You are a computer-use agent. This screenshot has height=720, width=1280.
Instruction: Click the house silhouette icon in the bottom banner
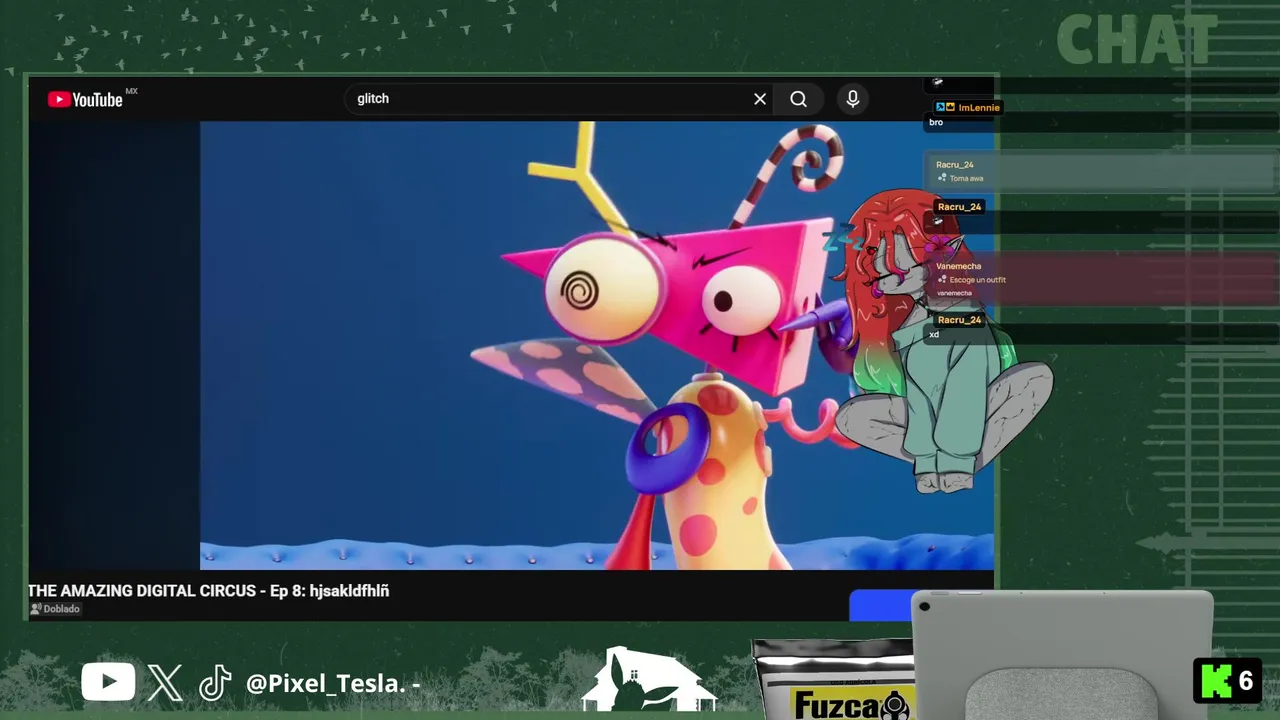coord(649,679)
